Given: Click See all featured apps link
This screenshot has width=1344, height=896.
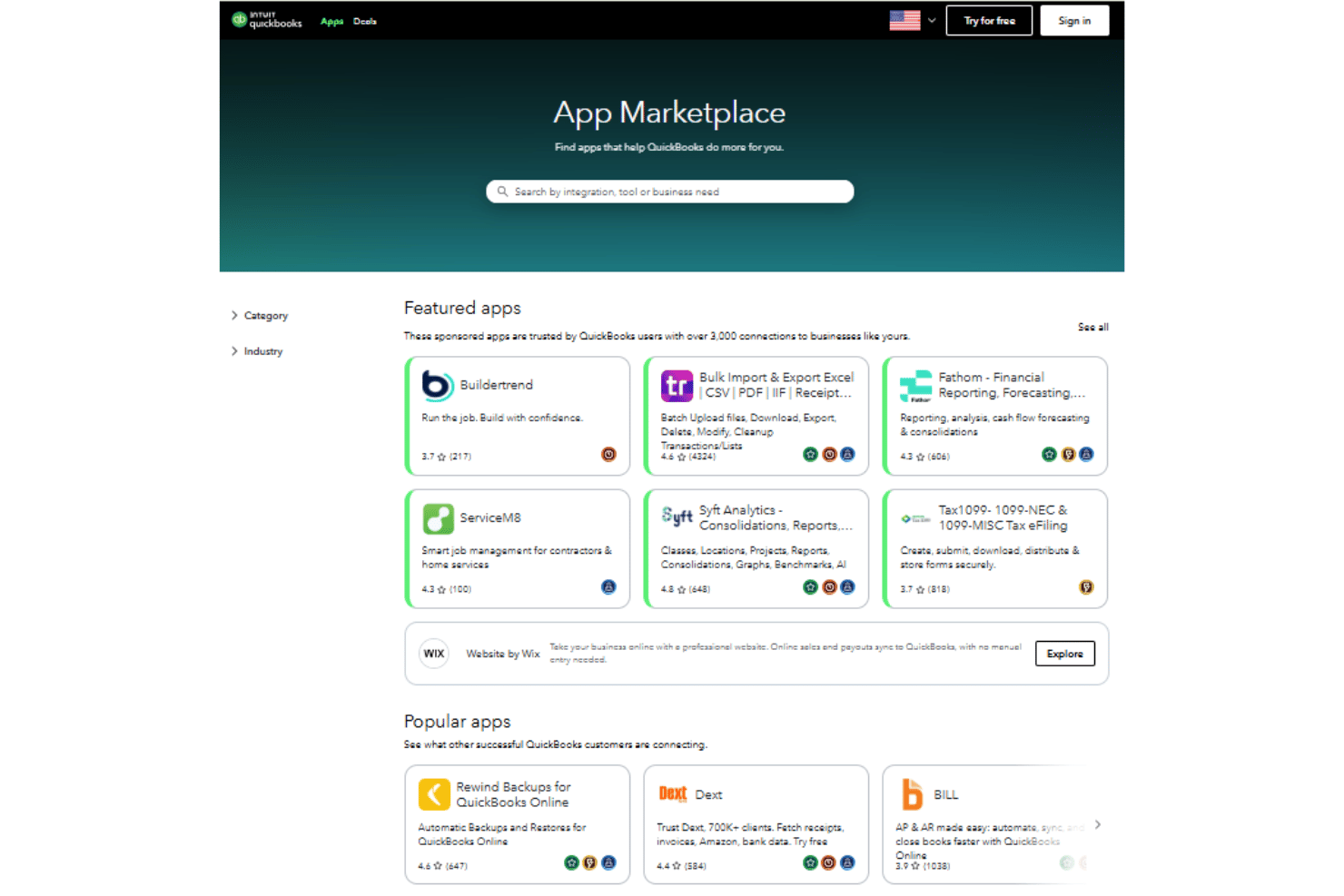Looking at the screenshot, I should tap(1092, 327).
